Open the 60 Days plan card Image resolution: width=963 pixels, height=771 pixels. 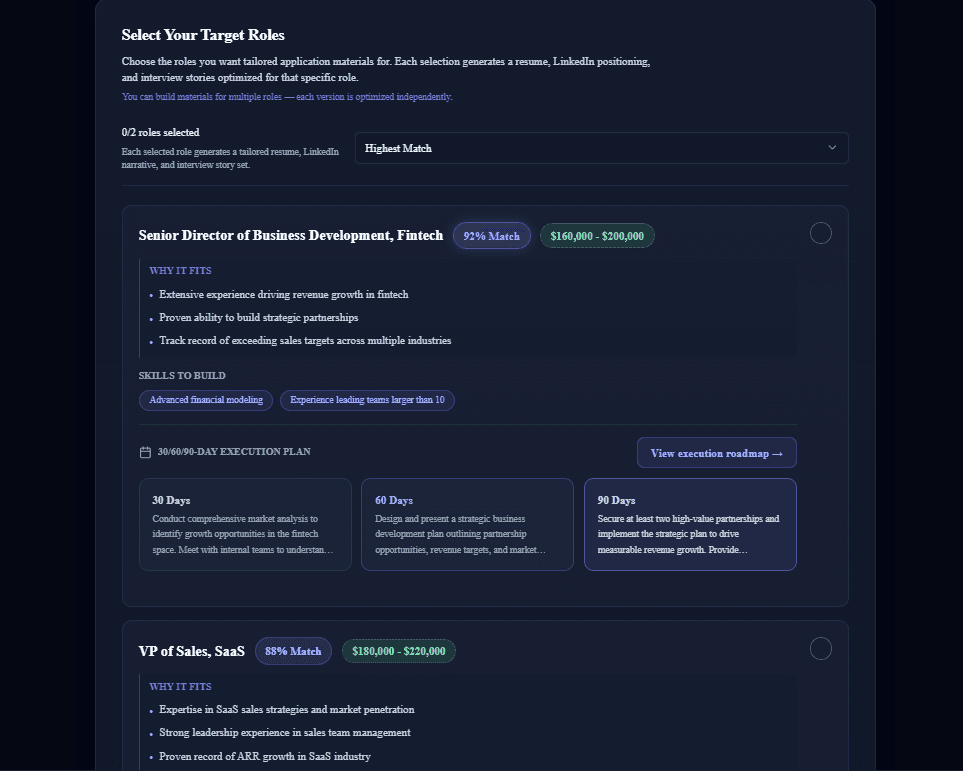(x=467, y=524)
